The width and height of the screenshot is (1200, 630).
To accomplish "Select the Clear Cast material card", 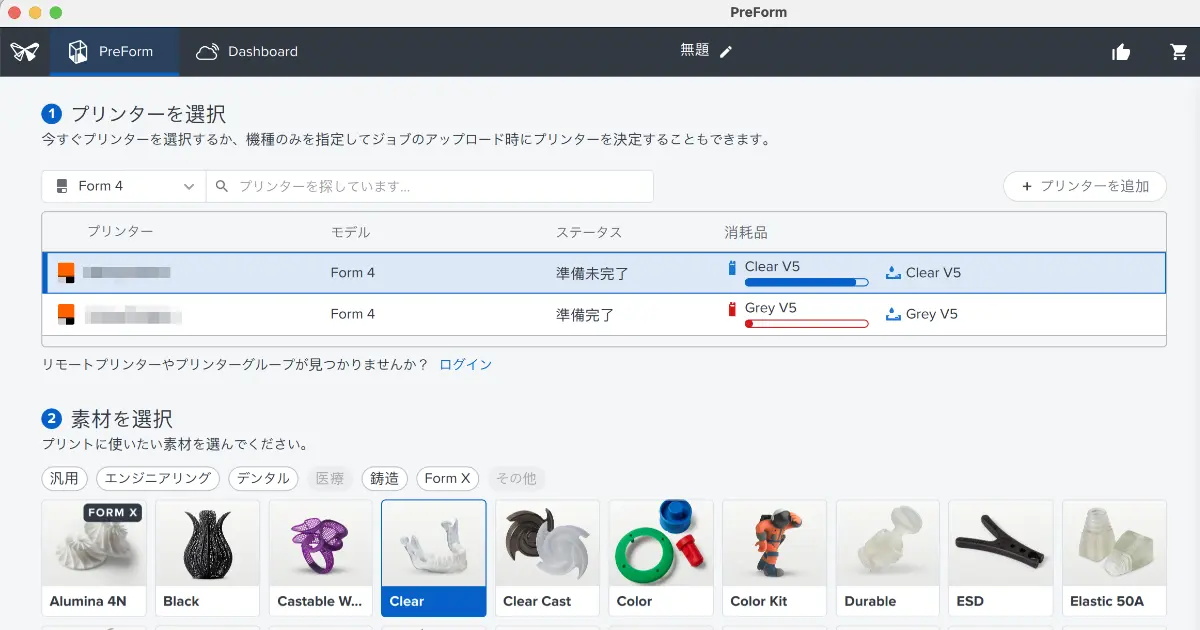I will click(548, 558).
